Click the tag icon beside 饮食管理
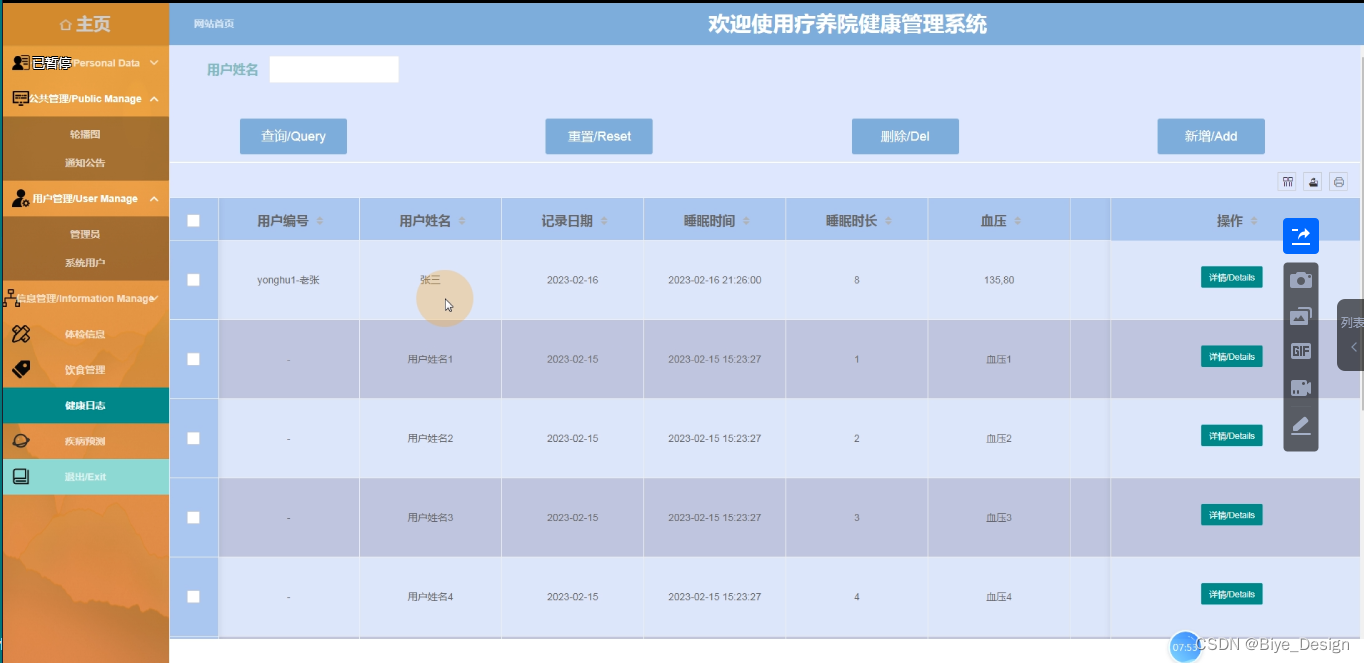 coord(21,369)
